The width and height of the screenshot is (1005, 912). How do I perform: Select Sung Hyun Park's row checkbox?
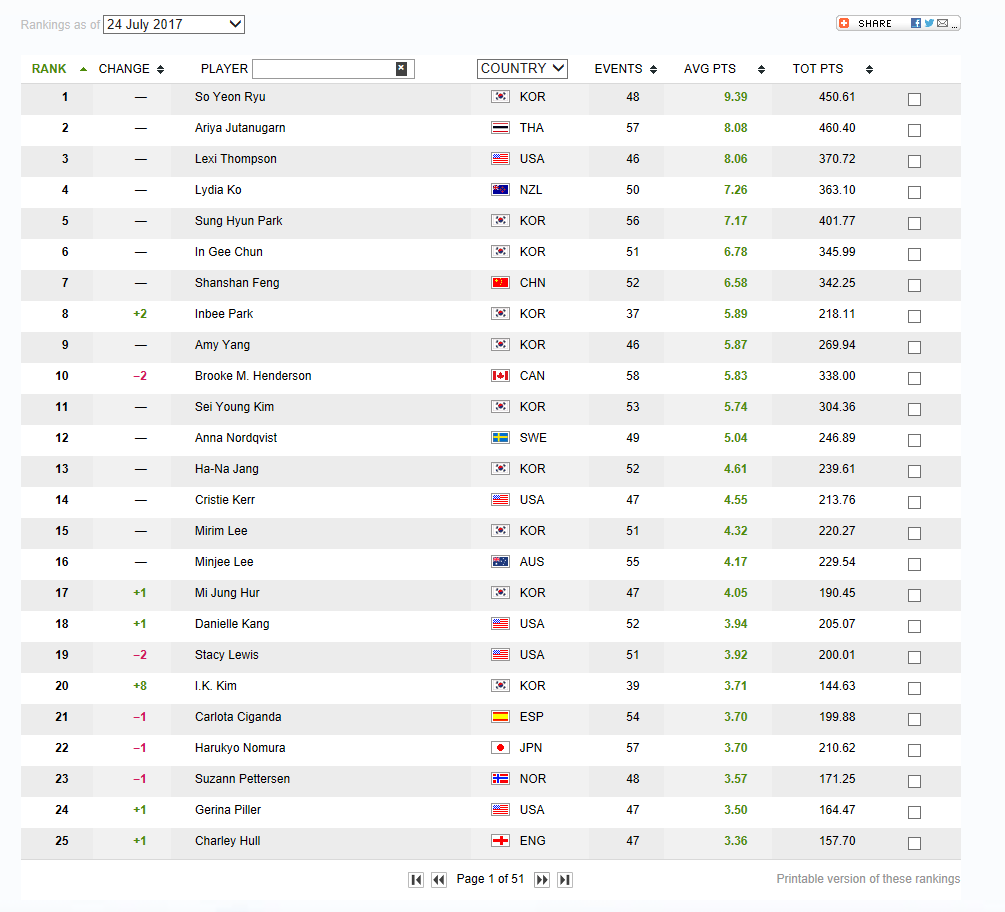tap(915, 223)
